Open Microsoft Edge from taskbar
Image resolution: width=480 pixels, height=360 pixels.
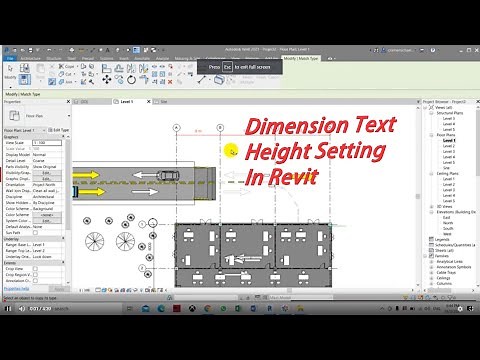click(161, 309)
